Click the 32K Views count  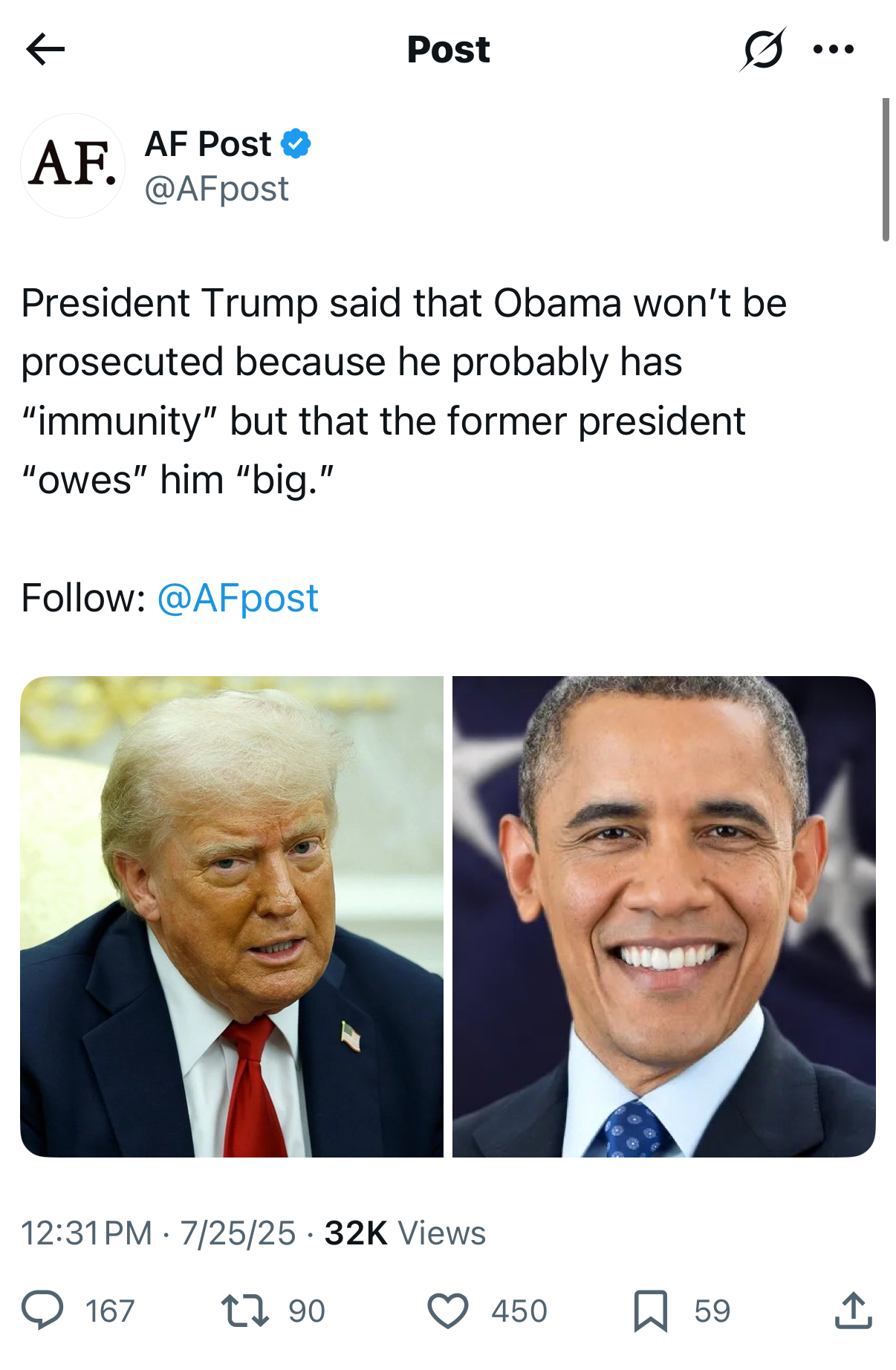click(x=405, y=1233)
